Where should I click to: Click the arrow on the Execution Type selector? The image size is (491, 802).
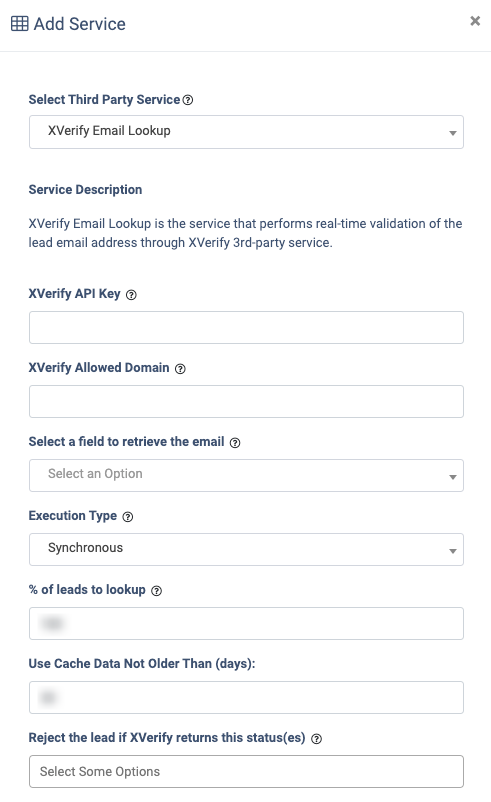click(x=453, y=551)
